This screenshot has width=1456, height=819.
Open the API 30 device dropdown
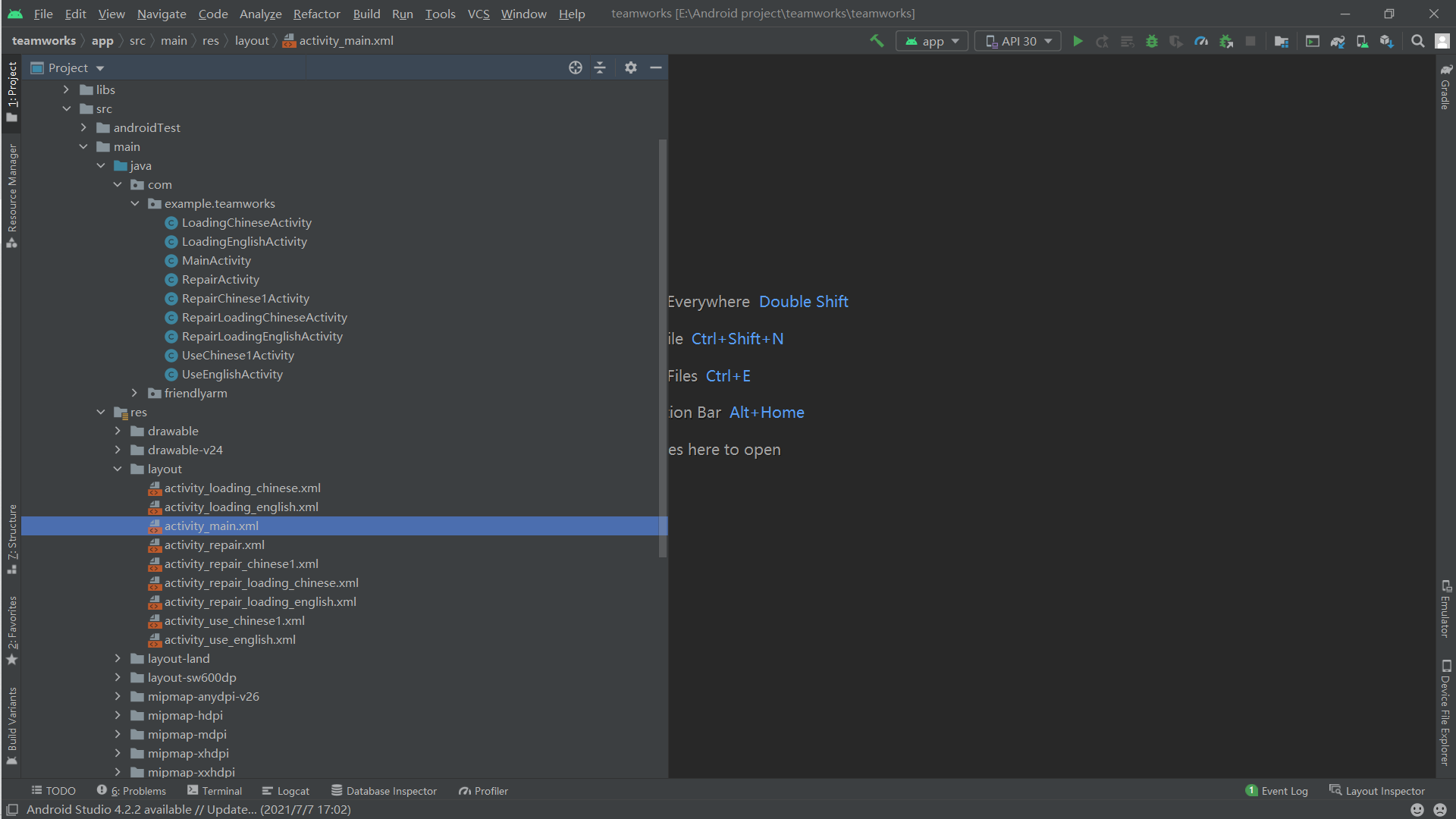click(x=1018, y=41)
